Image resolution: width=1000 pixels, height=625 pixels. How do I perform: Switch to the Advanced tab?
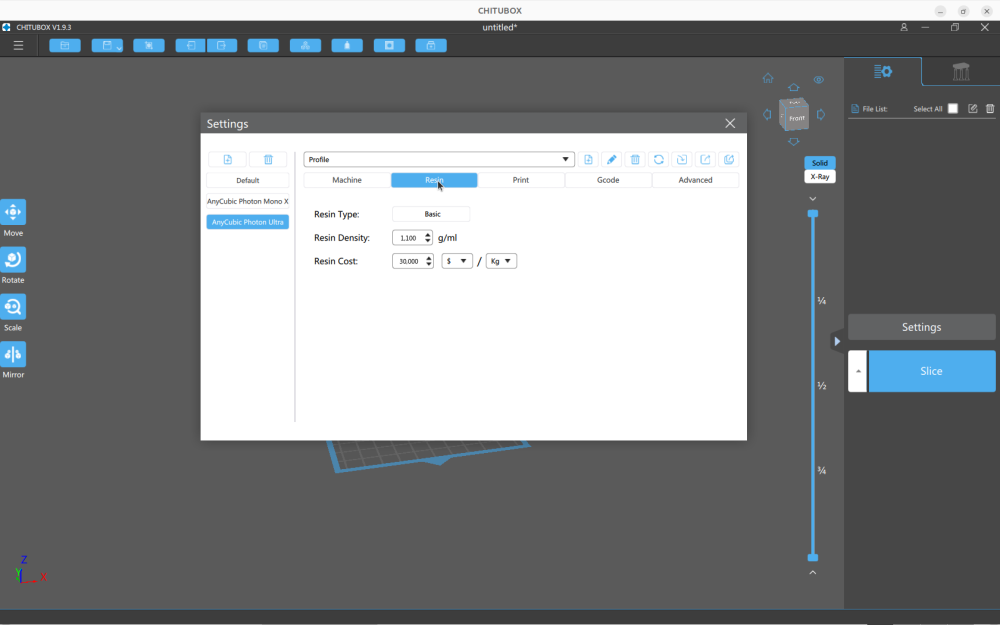click(695, 180)
